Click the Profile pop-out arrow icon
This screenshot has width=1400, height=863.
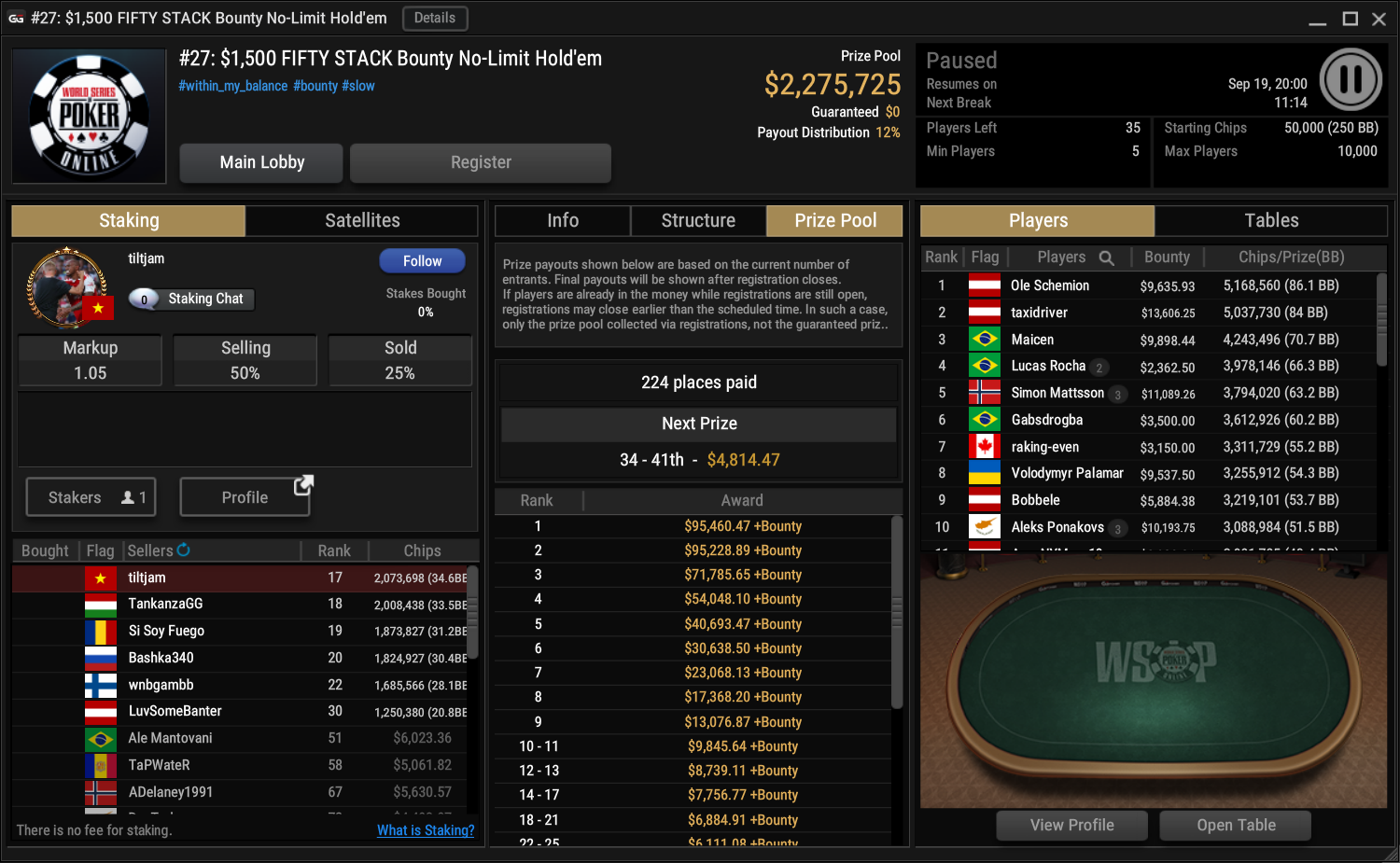[303, 485]
